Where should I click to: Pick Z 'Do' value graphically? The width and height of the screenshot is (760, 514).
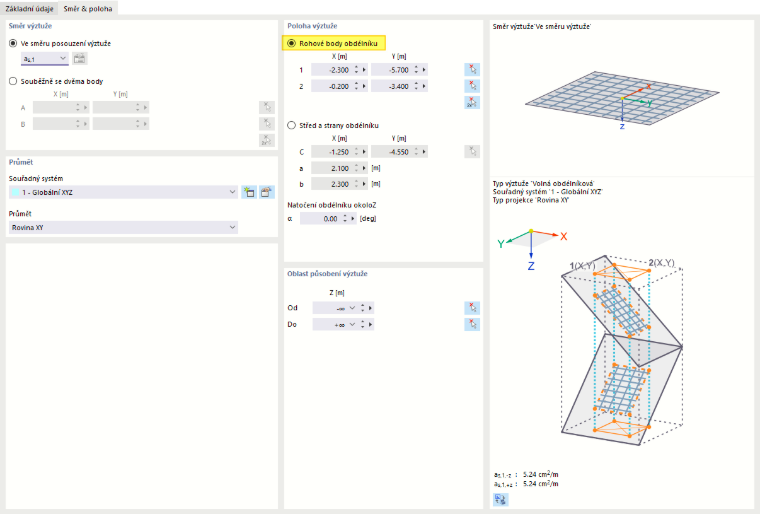pos(472,324)
